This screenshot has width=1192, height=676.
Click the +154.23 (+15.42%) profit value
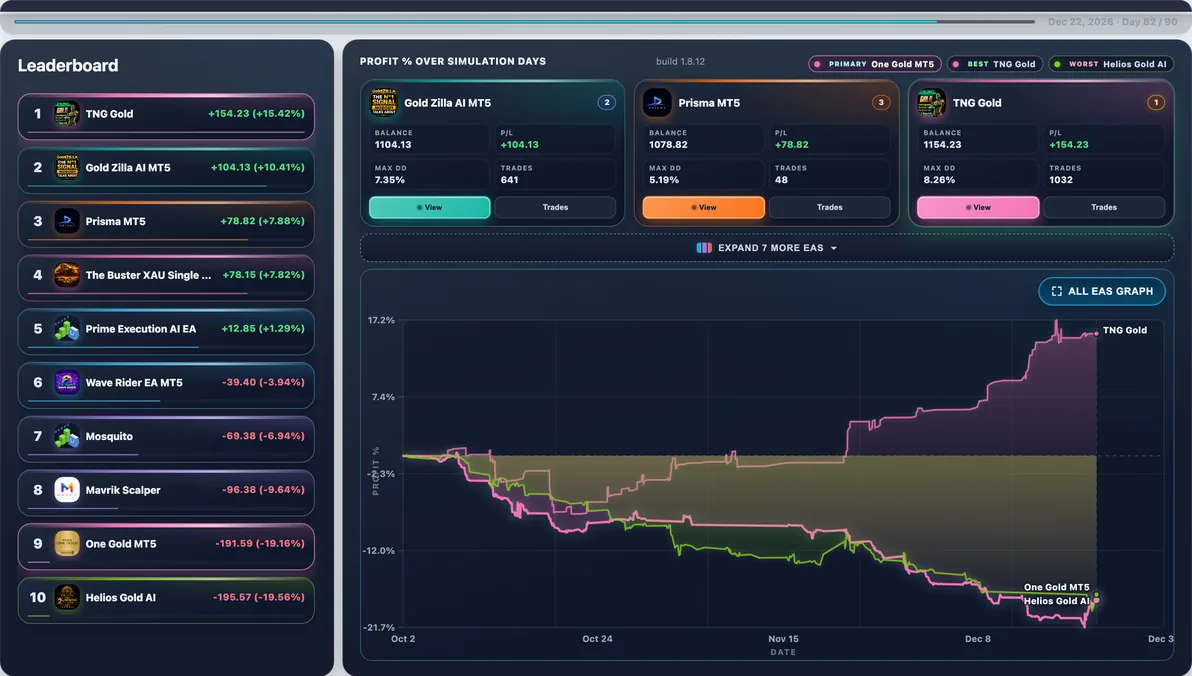click(x=256, y=113)
